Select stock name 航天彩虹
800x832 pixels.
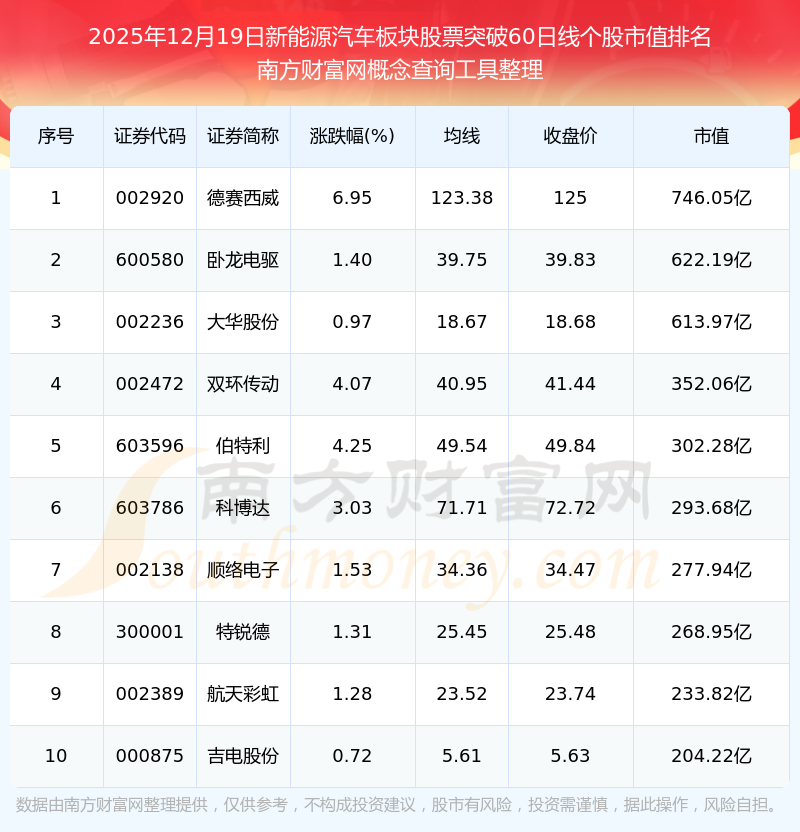(243, 694)
